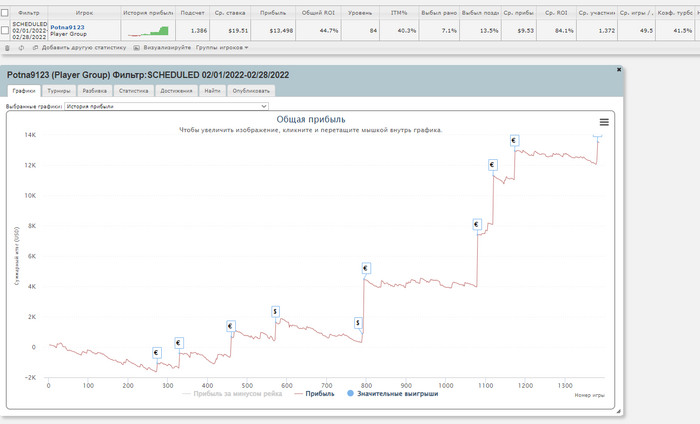Open the Опубликовать tab

[x=251, y=91]
